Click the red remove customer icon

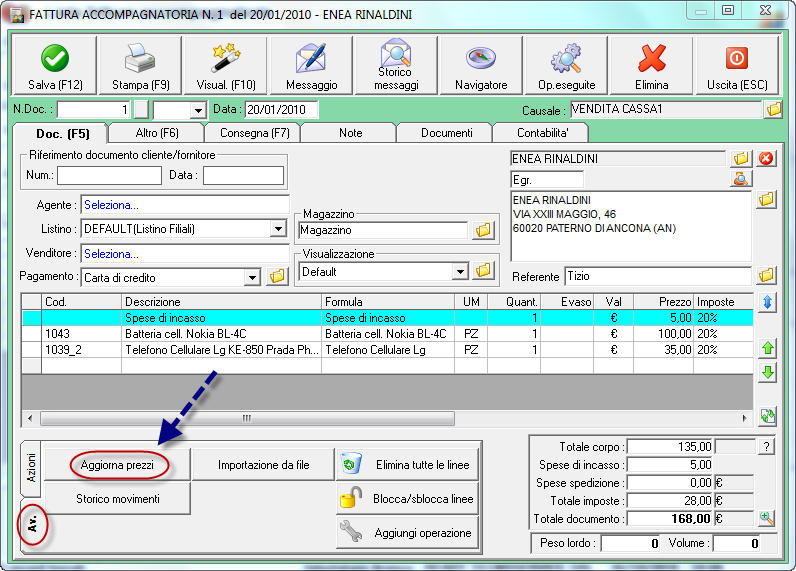766,158
